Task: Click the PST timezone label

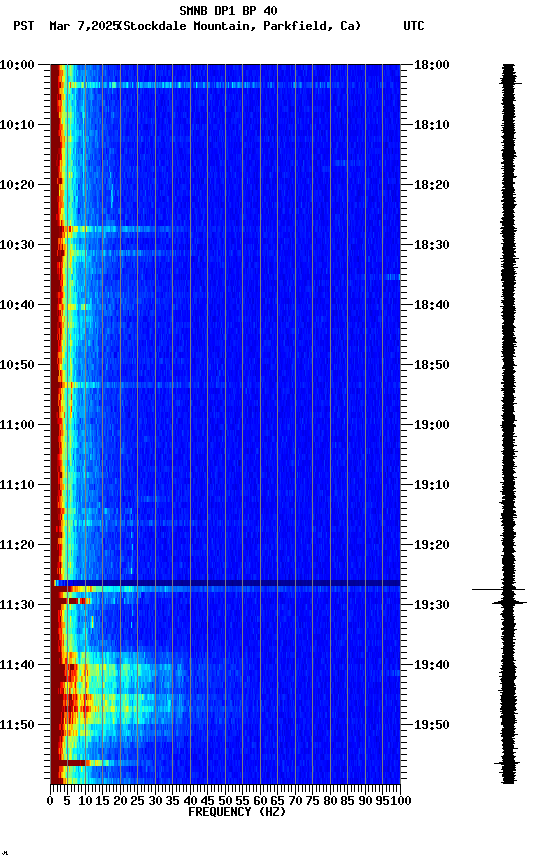Action: tap(24, 26)
